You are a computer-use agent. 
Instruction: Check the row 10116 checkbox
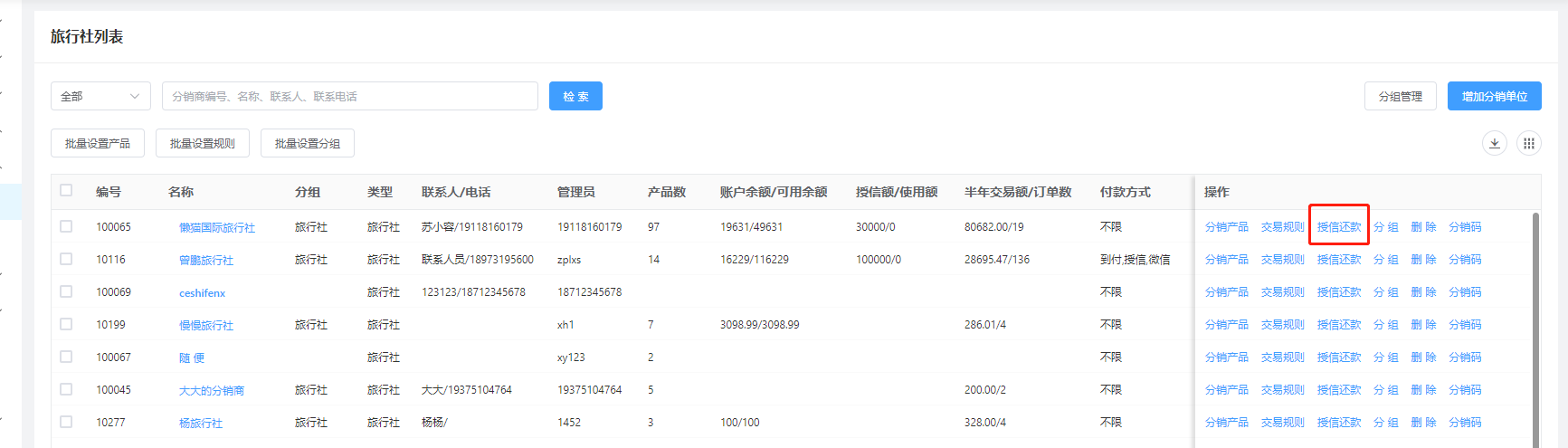(x=66, y=259)
